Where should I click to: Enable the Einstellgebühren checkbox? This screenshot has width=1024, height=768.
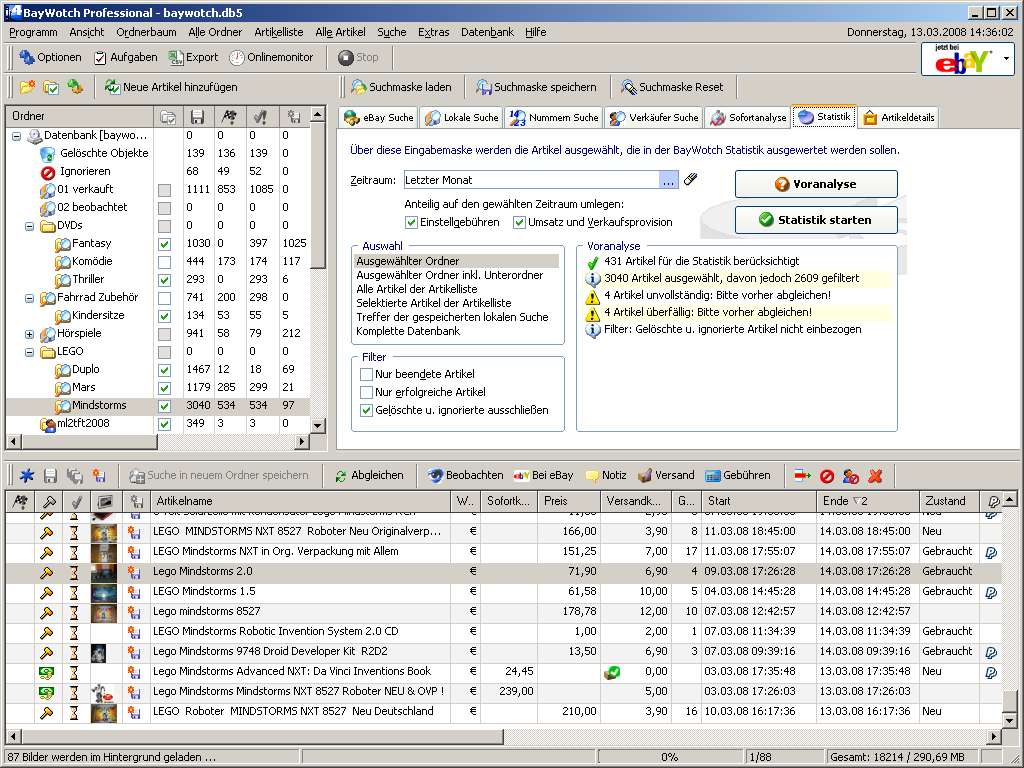click(411, 223)
